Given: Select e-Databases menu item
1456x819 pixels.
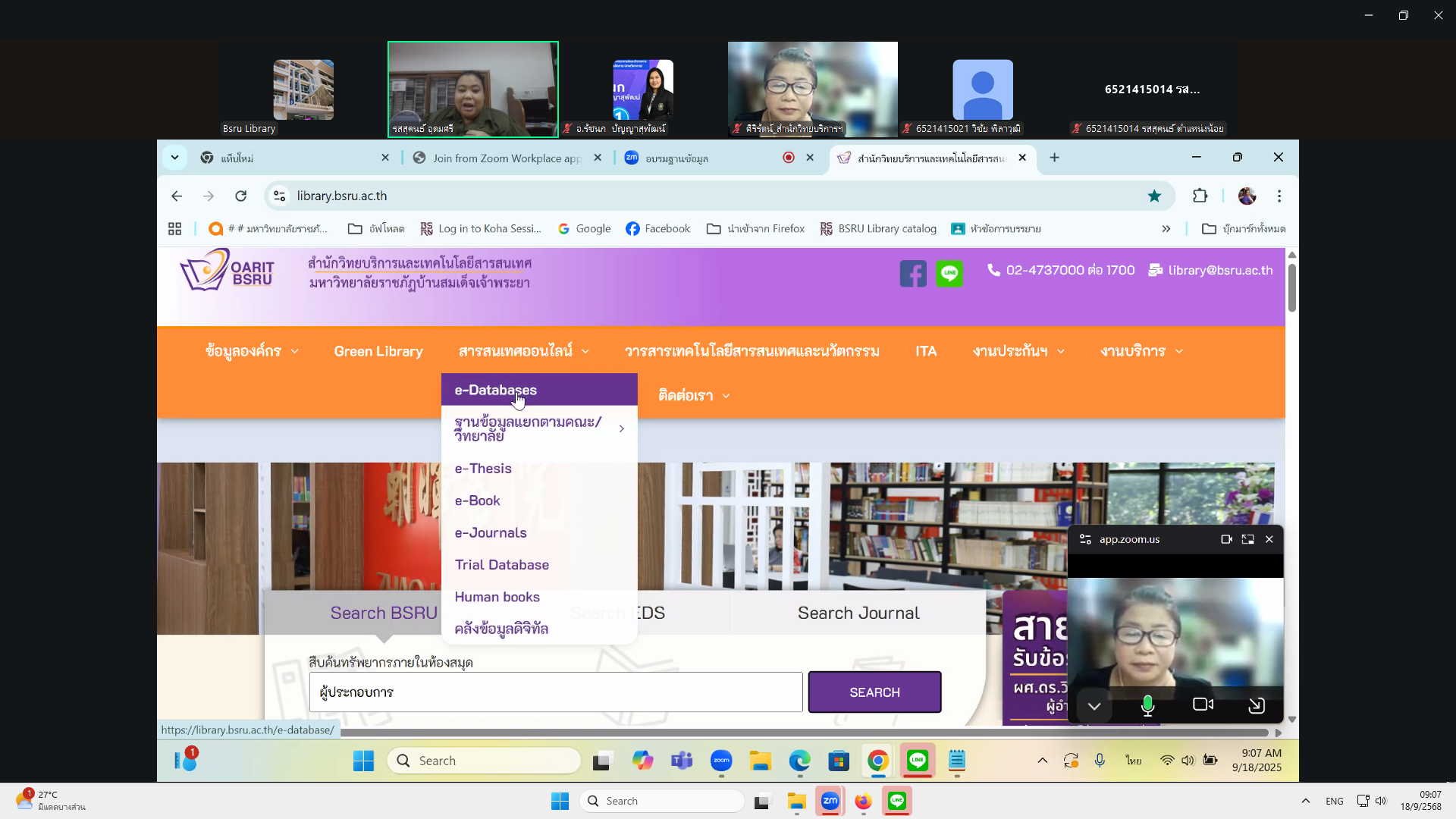Looking at the screenshot, I should (x=539, y=390).
